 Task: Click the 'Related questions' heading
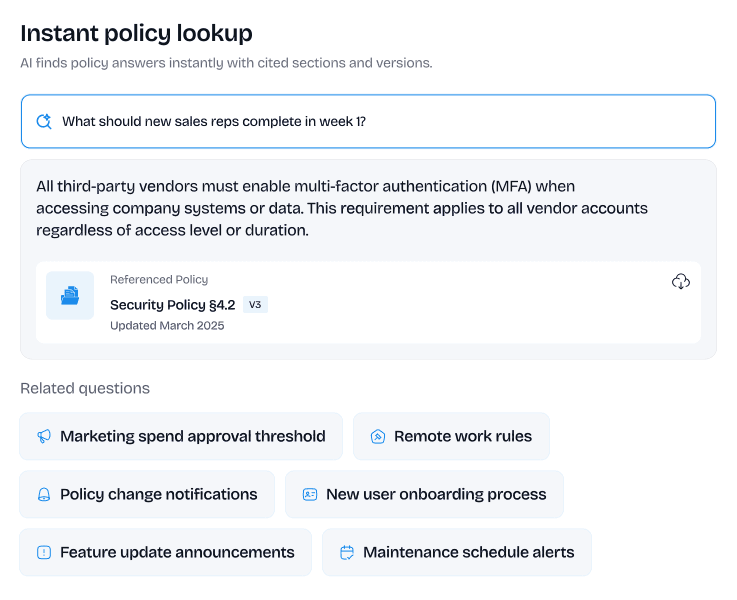click(x=85, y=388)
